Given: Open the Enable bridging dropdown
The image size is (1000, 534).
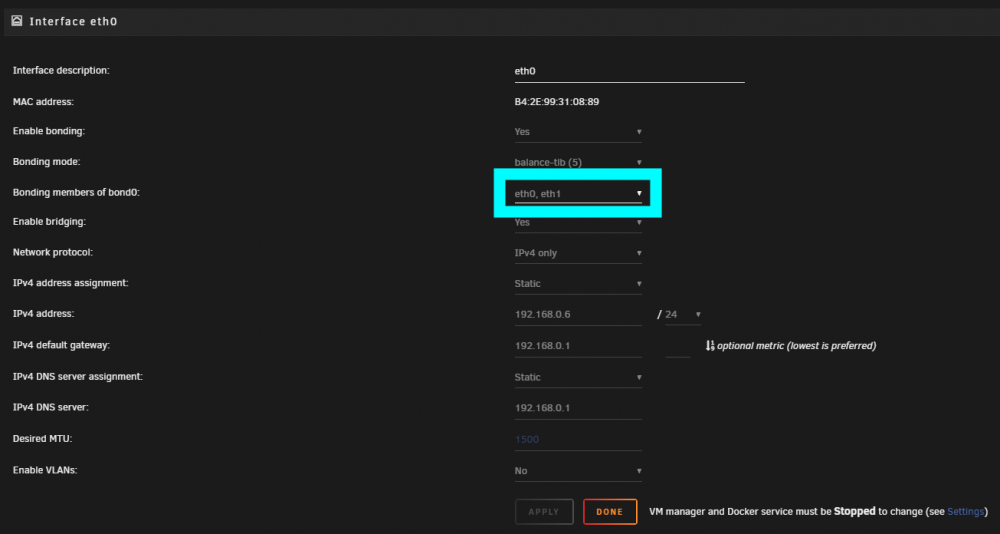Looking at the screenshot, I should click(x=578, y=223).
